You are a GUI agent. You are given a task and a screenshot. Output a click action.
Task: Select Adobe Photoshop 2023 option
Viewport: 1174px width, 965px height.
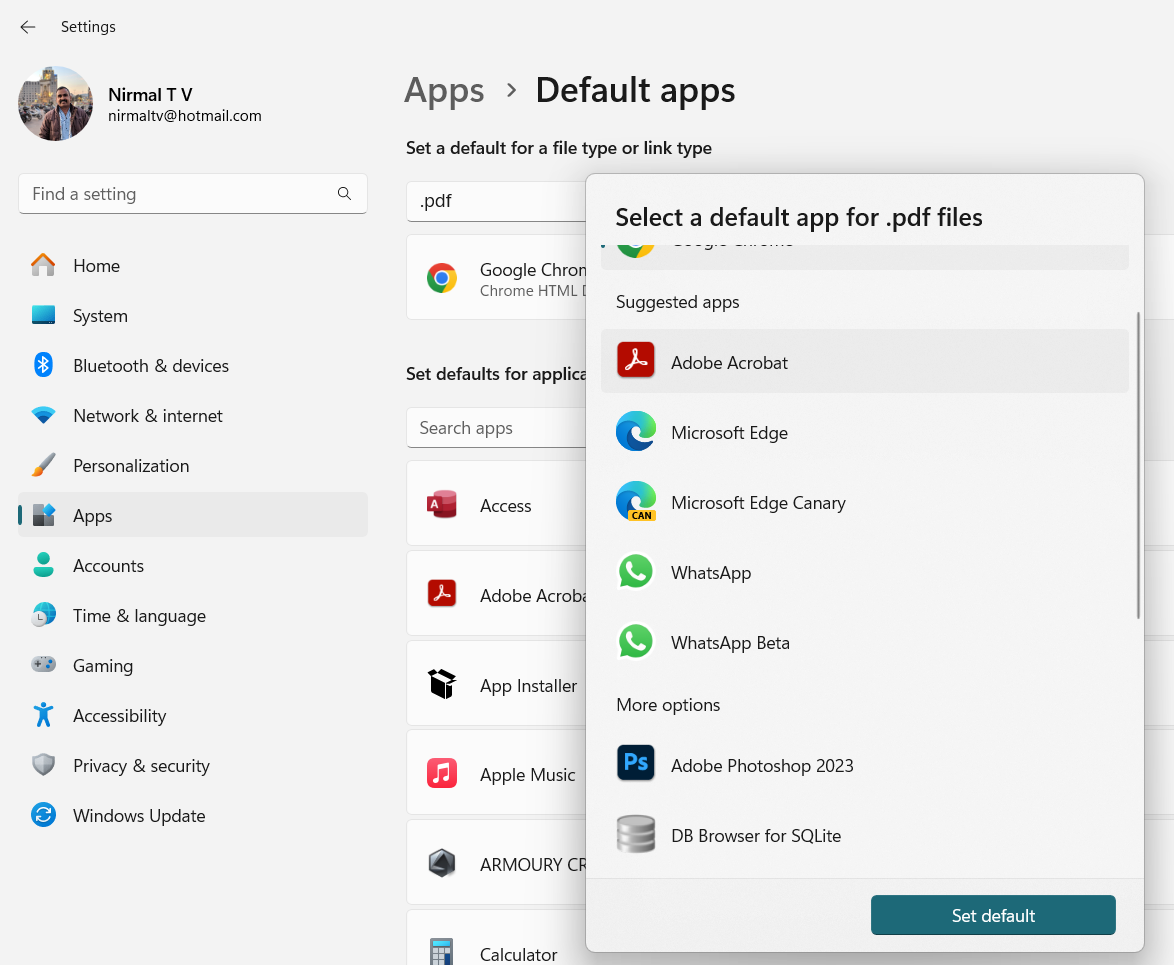[864, 764]
